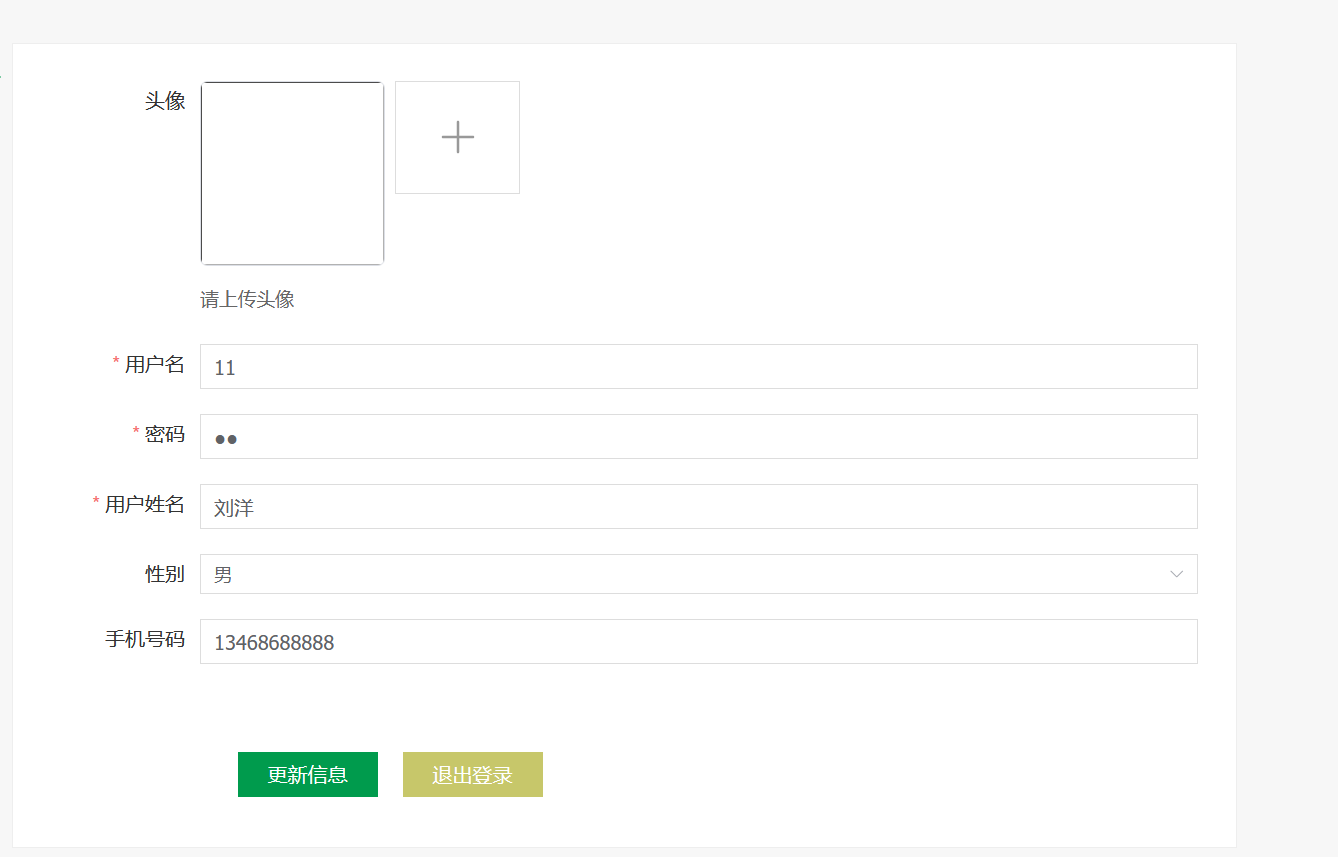This screenshot has height=857, width=1338.
Task: Click the 手机号码 field label
Action: point(145,639)
